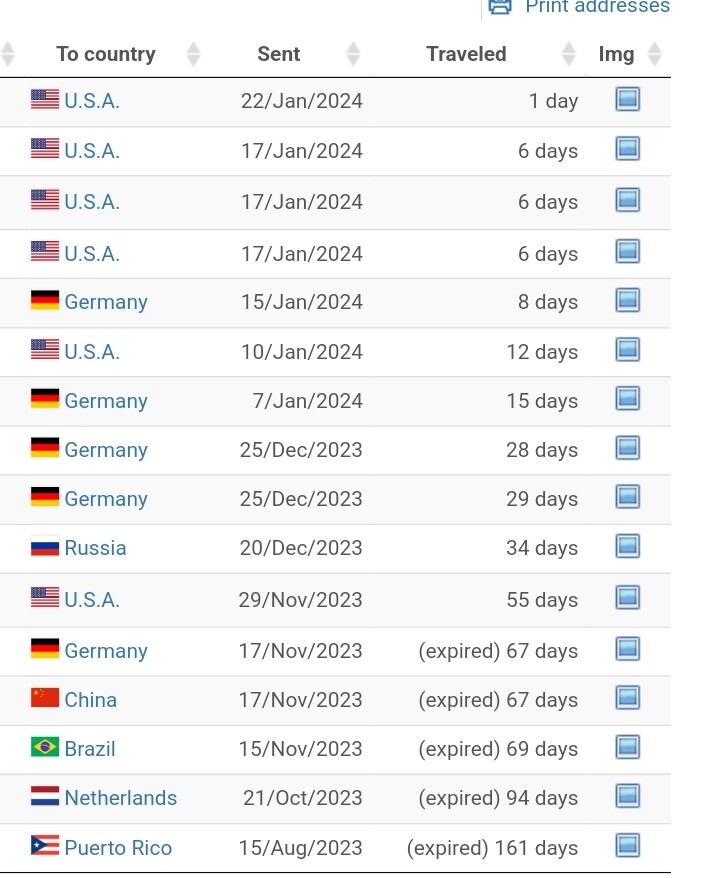Open image icon for Puerto Rico postcard
The height and width of the screenshot is (878, 701).
pos(627,846)
